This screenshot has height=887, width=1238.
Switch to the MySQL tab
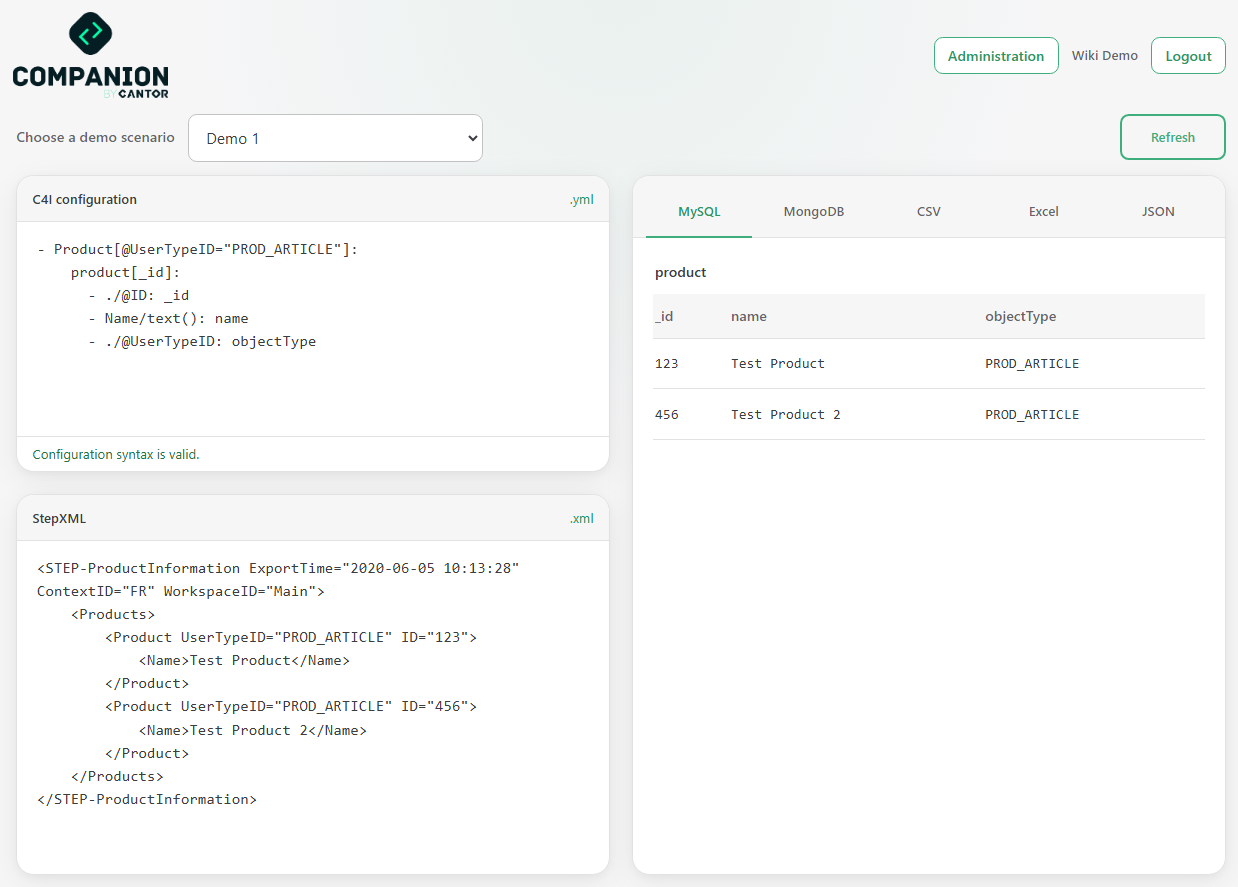tap(699, 211)
